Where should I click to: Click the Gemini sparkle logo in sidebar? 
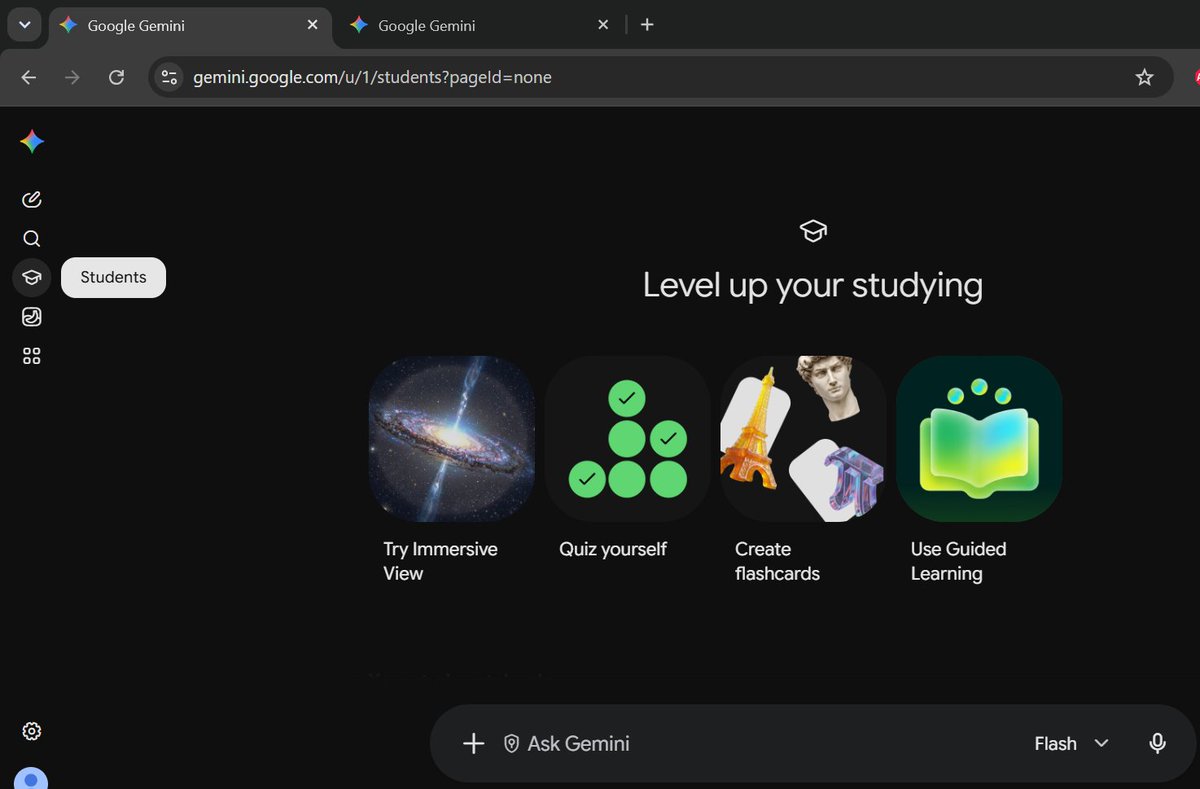32,142
